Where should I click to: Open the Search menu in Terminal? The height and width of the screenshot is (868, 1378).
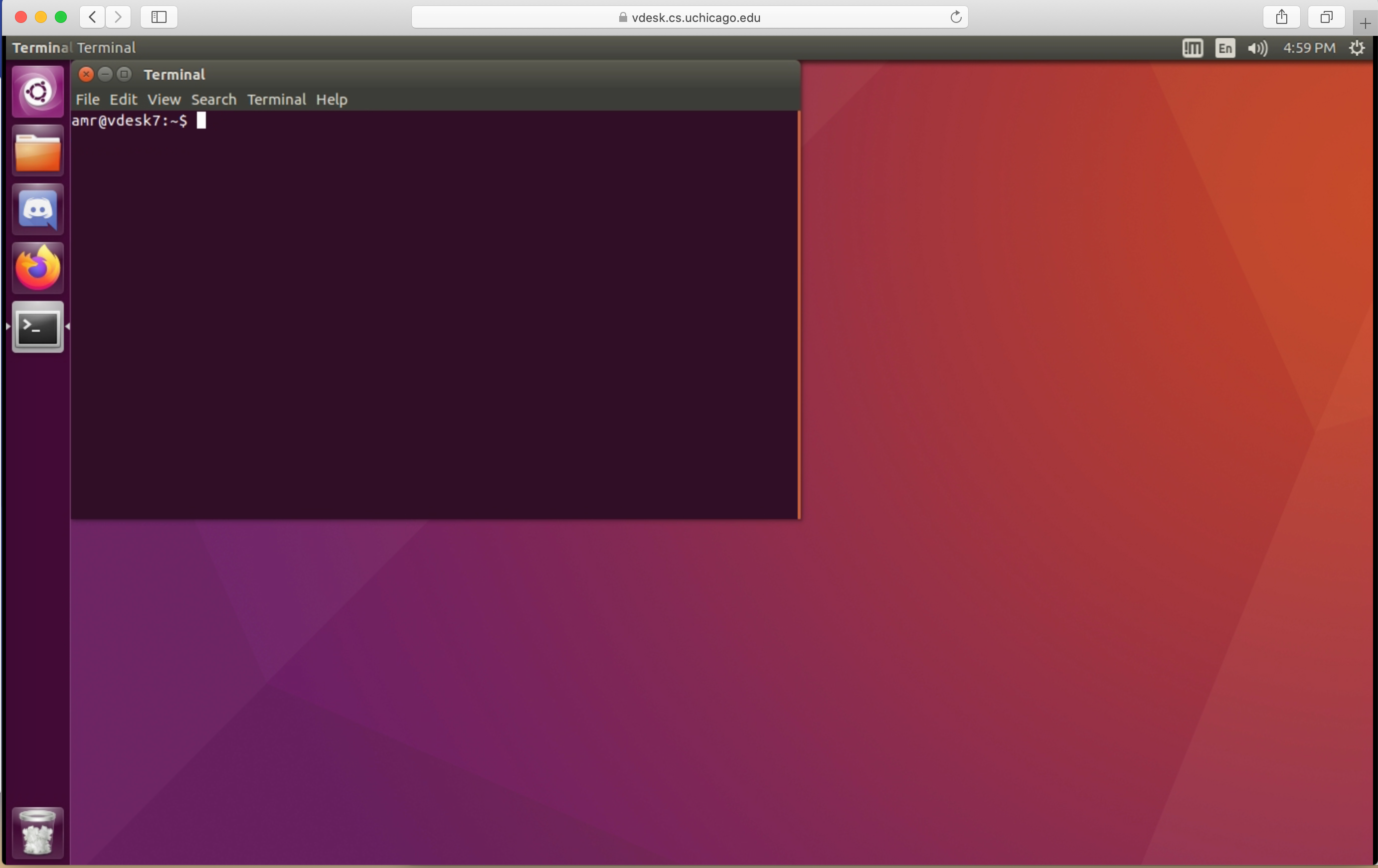(213, 100)
